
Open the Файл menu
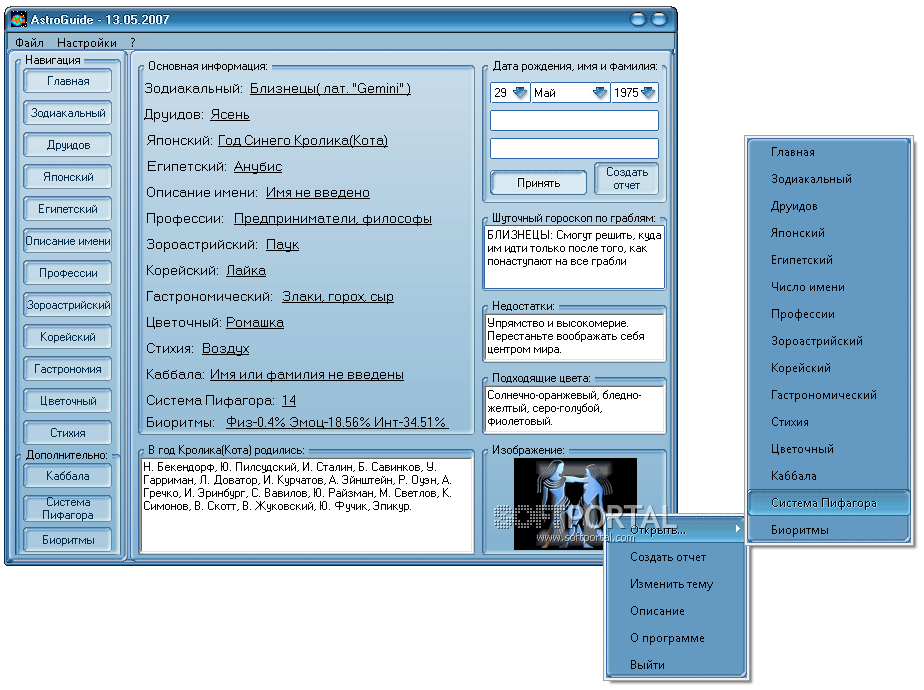click(29, 42)
